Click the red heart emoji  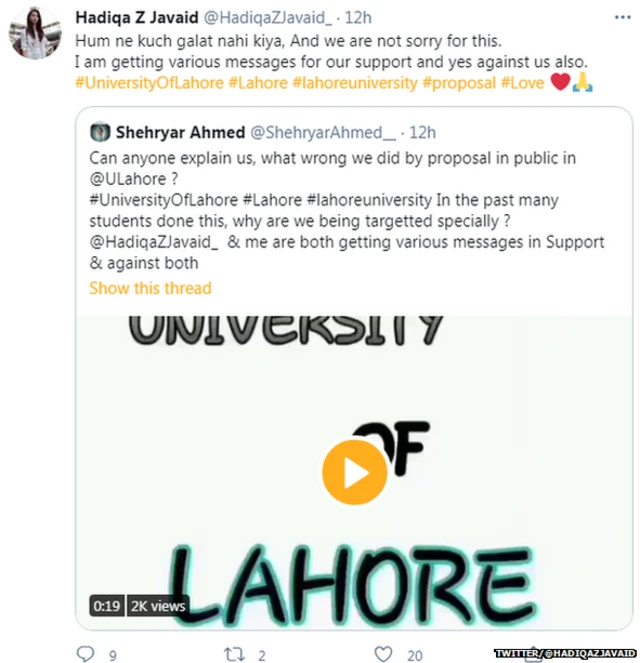(x=560, y=82)
